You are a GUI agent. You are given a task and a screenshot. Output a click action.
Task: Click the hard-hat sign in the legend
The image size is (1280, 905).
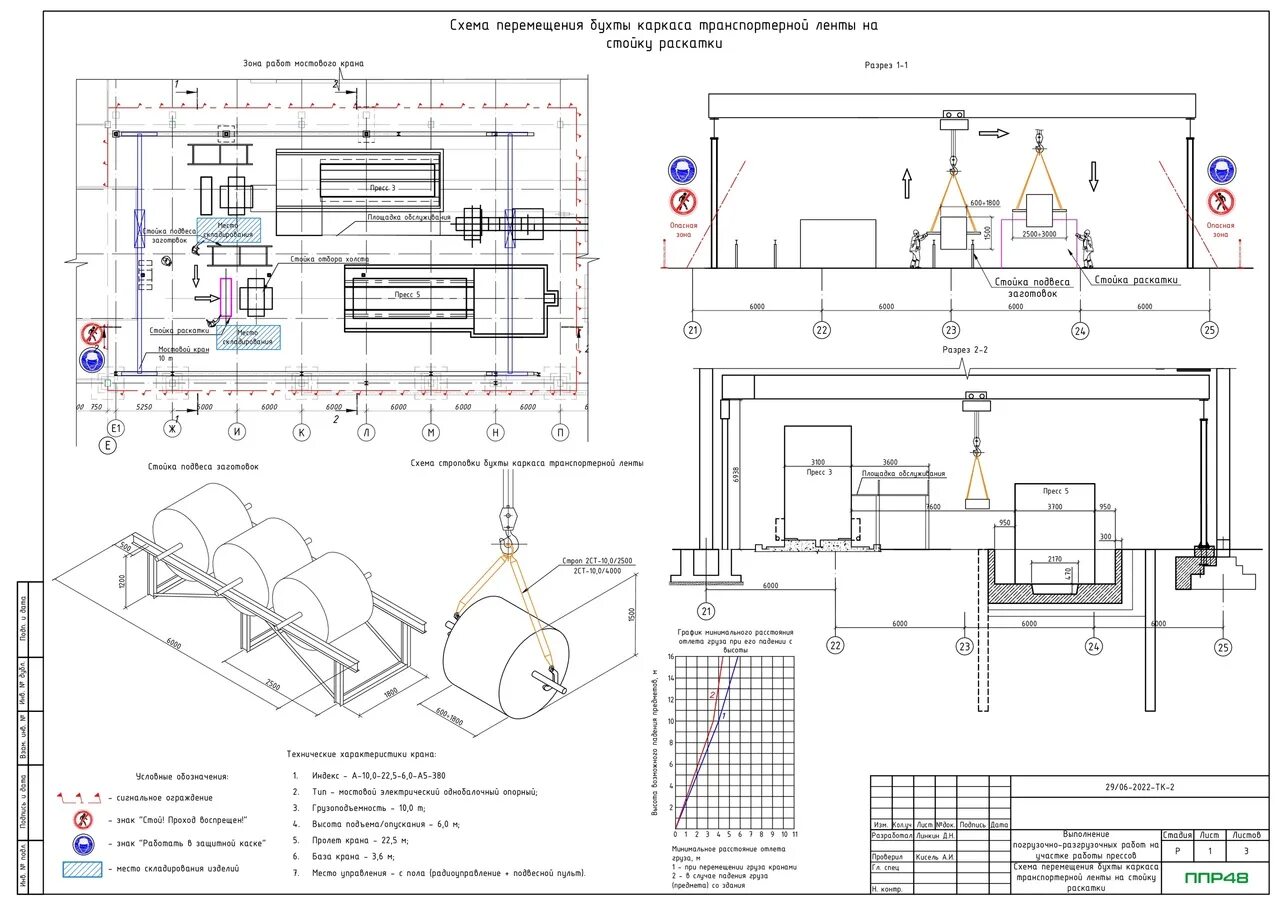coord(84,844)
